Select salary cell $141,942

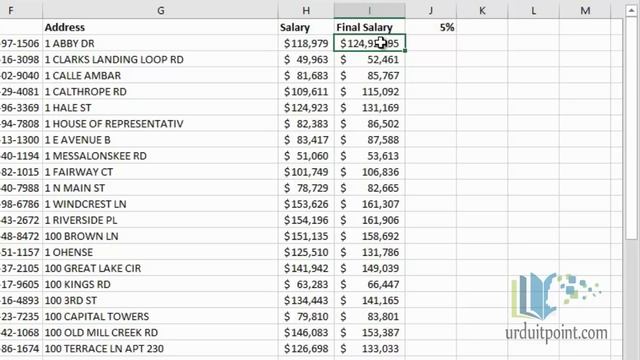coord(306,268)
